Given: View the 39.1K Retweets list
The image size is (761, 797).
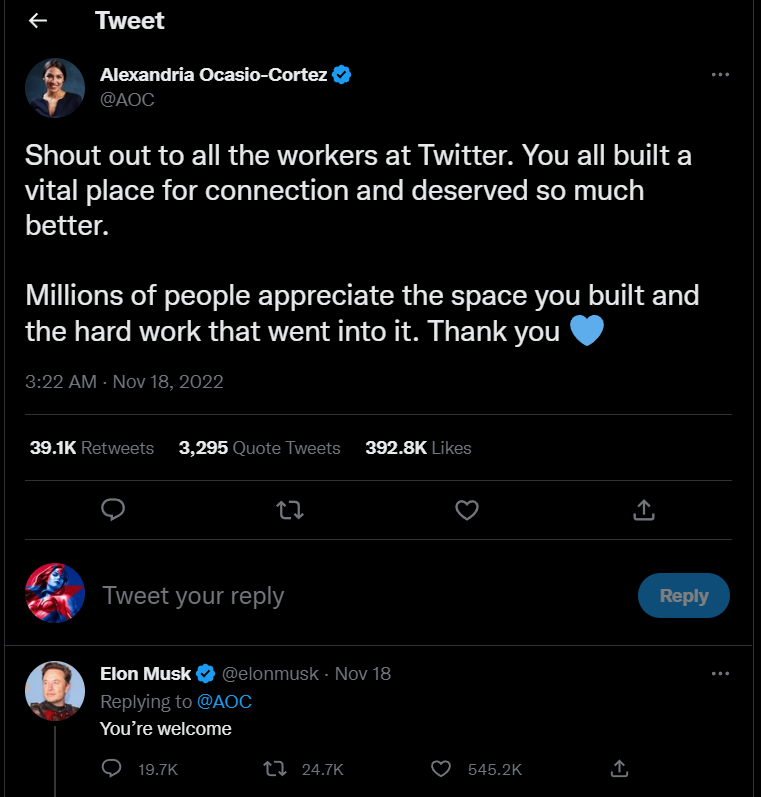Looking at the screenshot, I should tap(92, 448).
